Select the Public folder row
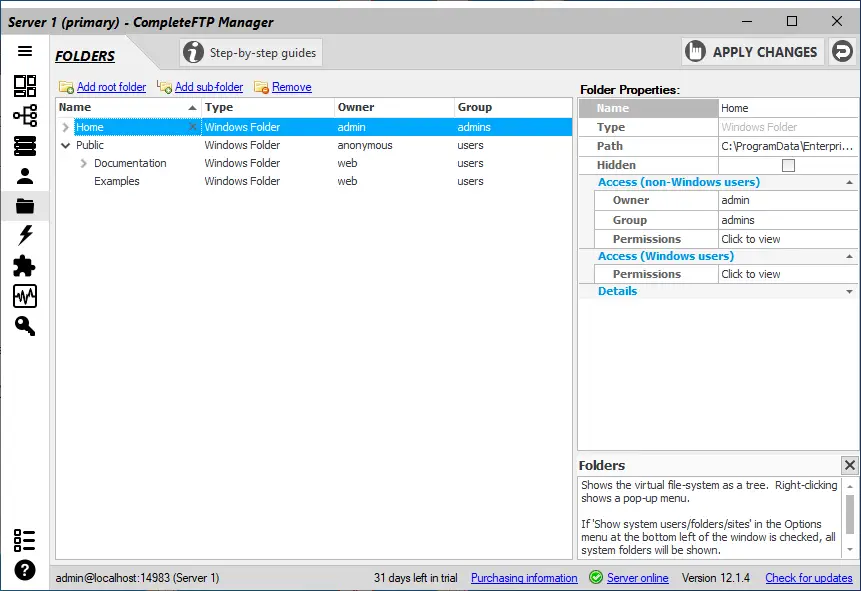This screenshot has width=861, height=591. pos(314,146)
